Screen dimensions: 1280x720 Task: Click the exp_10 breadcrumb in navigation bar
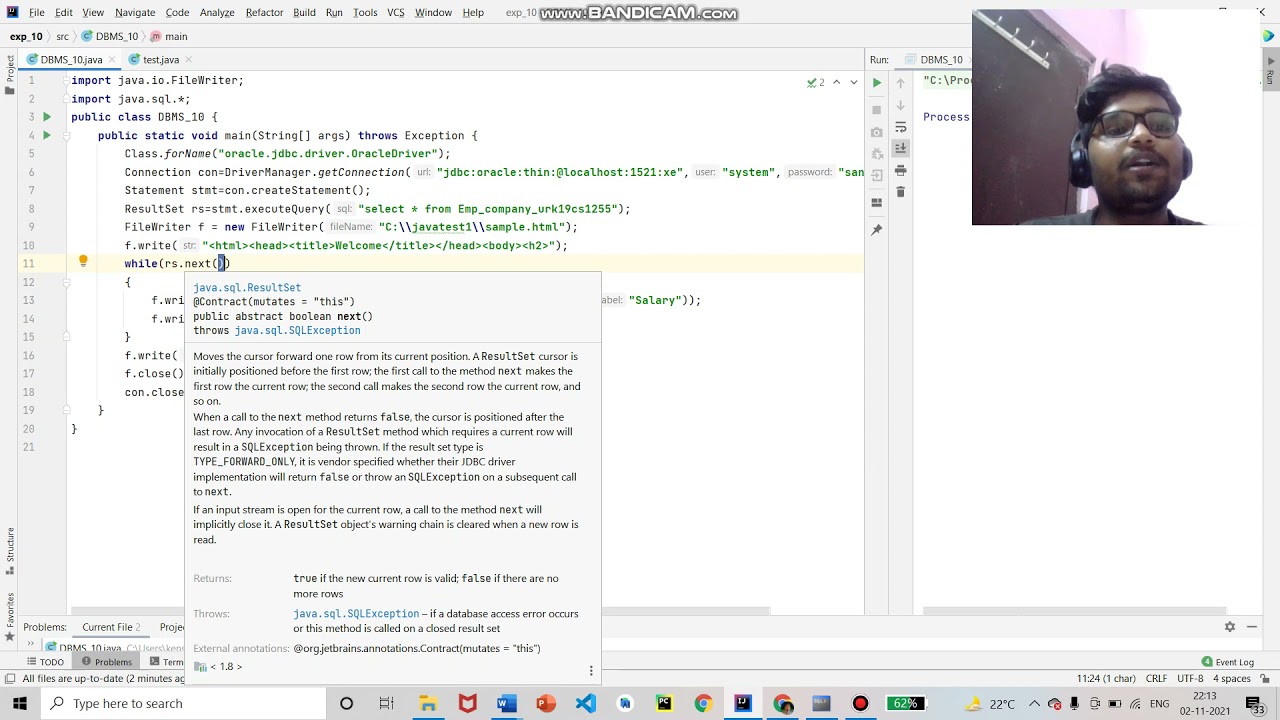click(26, 36)
